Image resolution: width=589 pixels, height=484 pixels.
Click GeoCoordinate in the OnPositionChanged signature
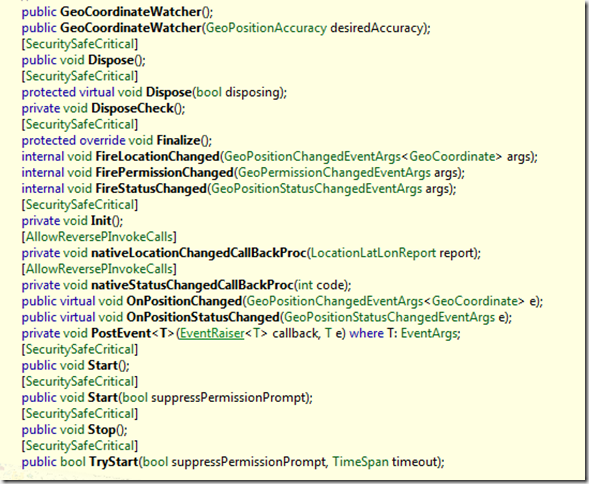coord(475,301)
